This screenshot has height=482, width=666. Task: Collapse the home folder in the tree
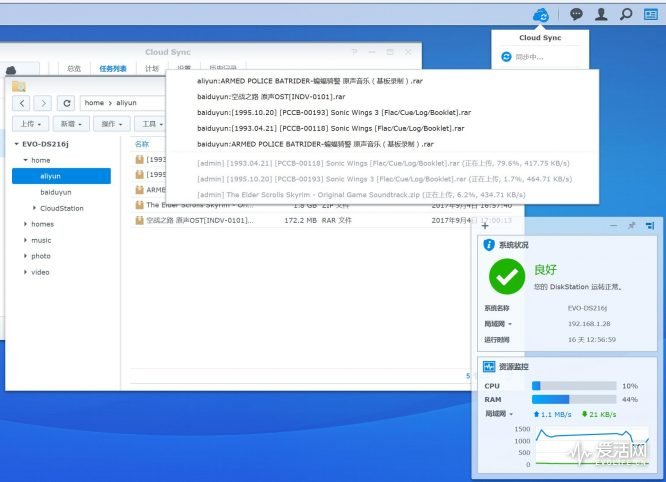(x=25, y=160)
